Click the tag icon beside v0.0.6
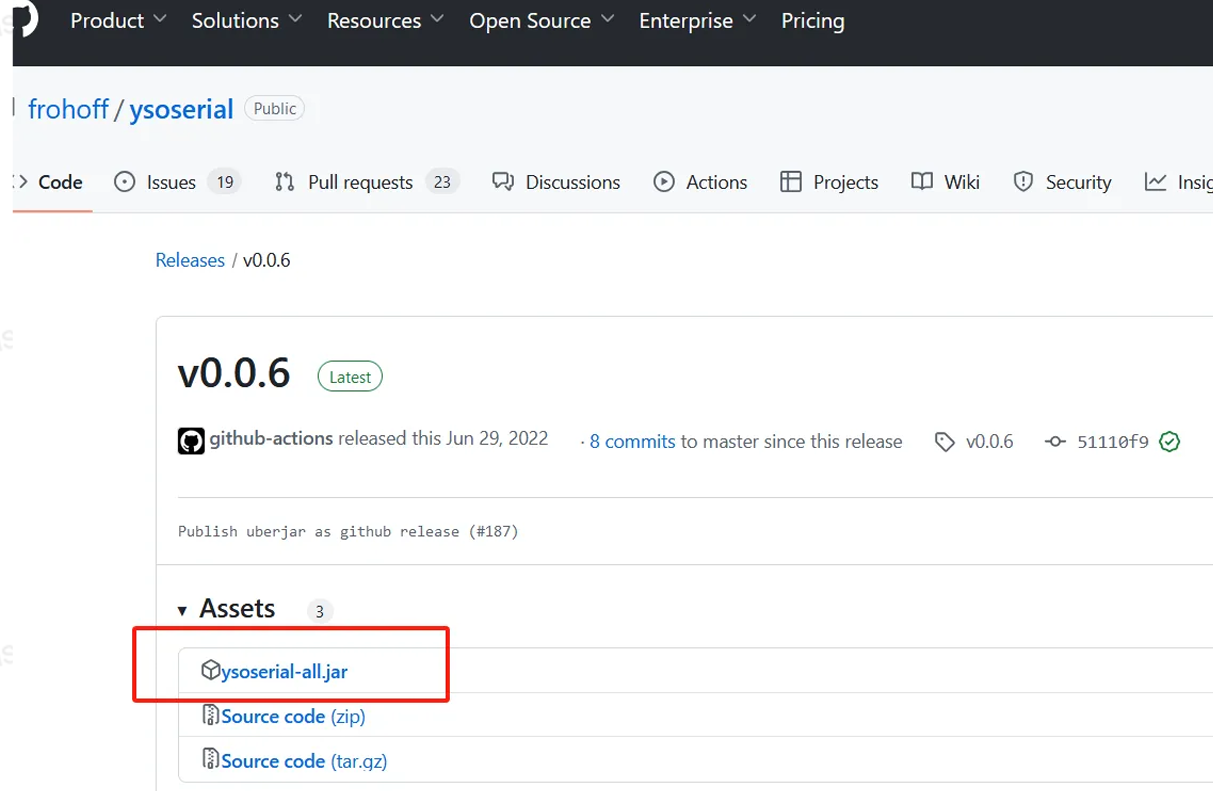1225x791 pixels. point(945,442)
